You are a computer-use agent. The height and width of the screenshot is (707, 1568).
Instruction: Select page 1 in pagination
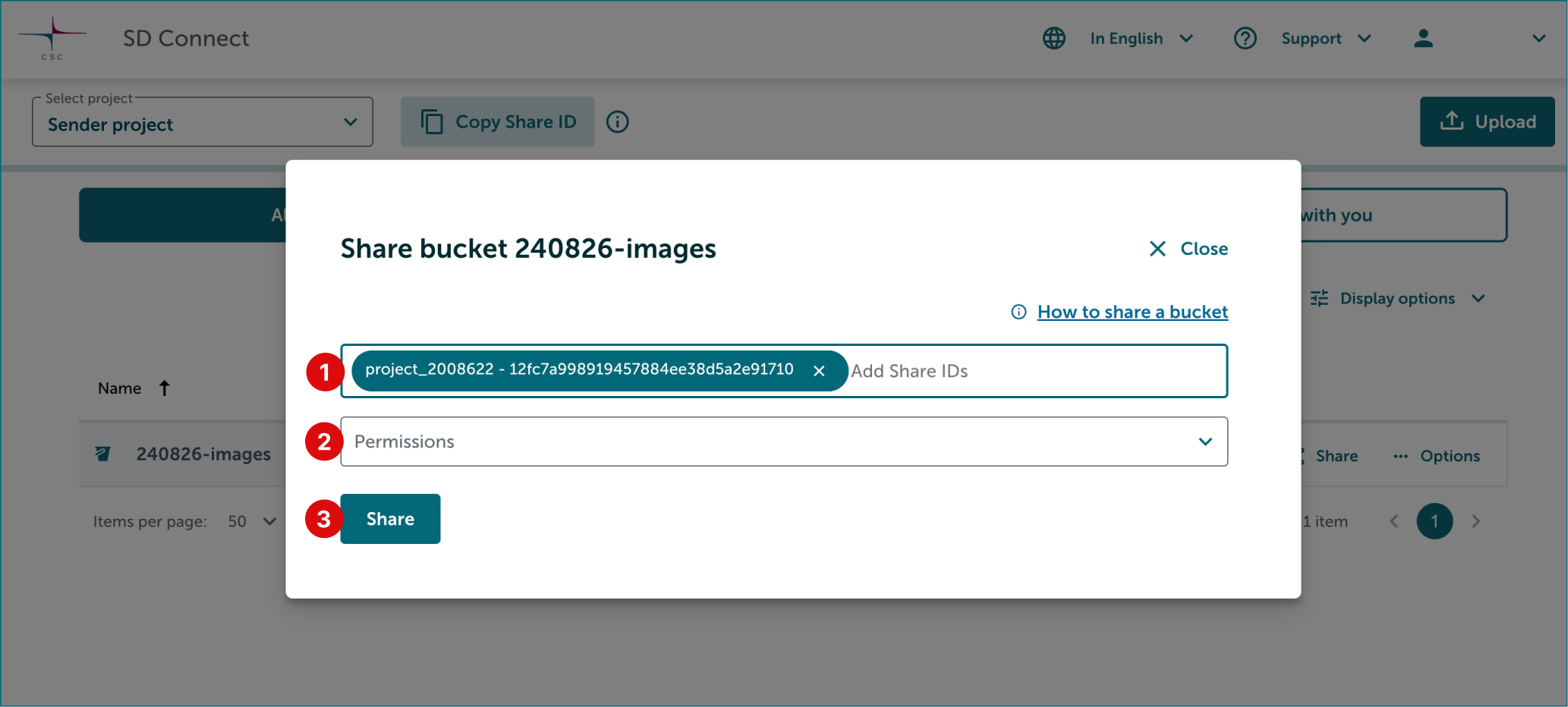1434,521
